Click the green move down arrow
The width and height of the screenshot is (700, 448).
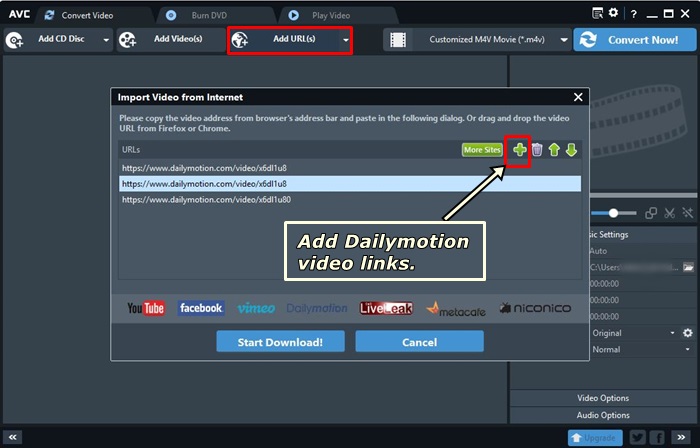point(571,150)
